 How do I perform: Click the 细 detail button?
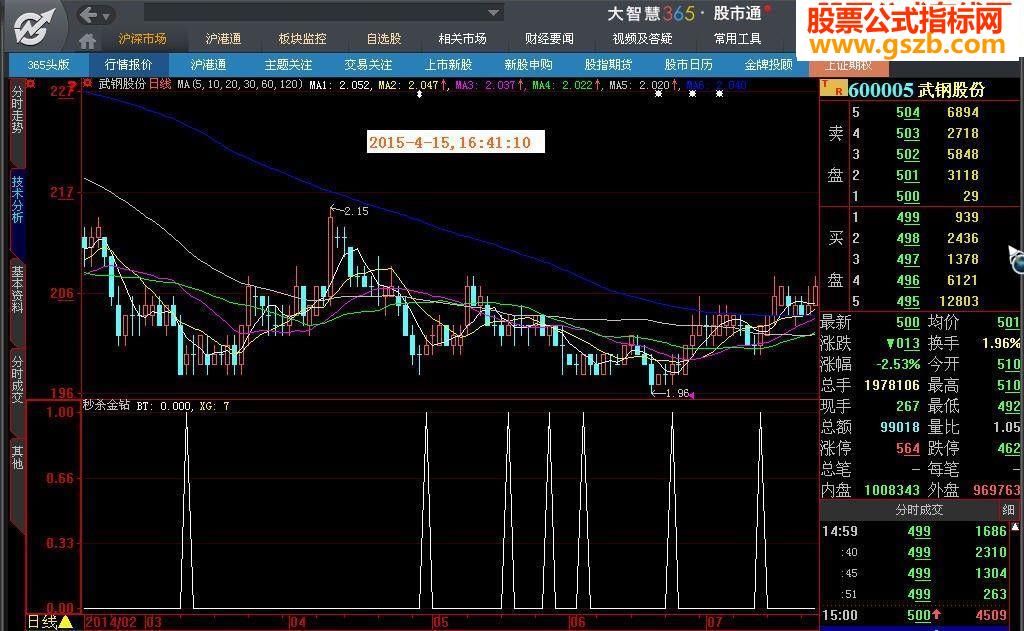click(1008, 510)
